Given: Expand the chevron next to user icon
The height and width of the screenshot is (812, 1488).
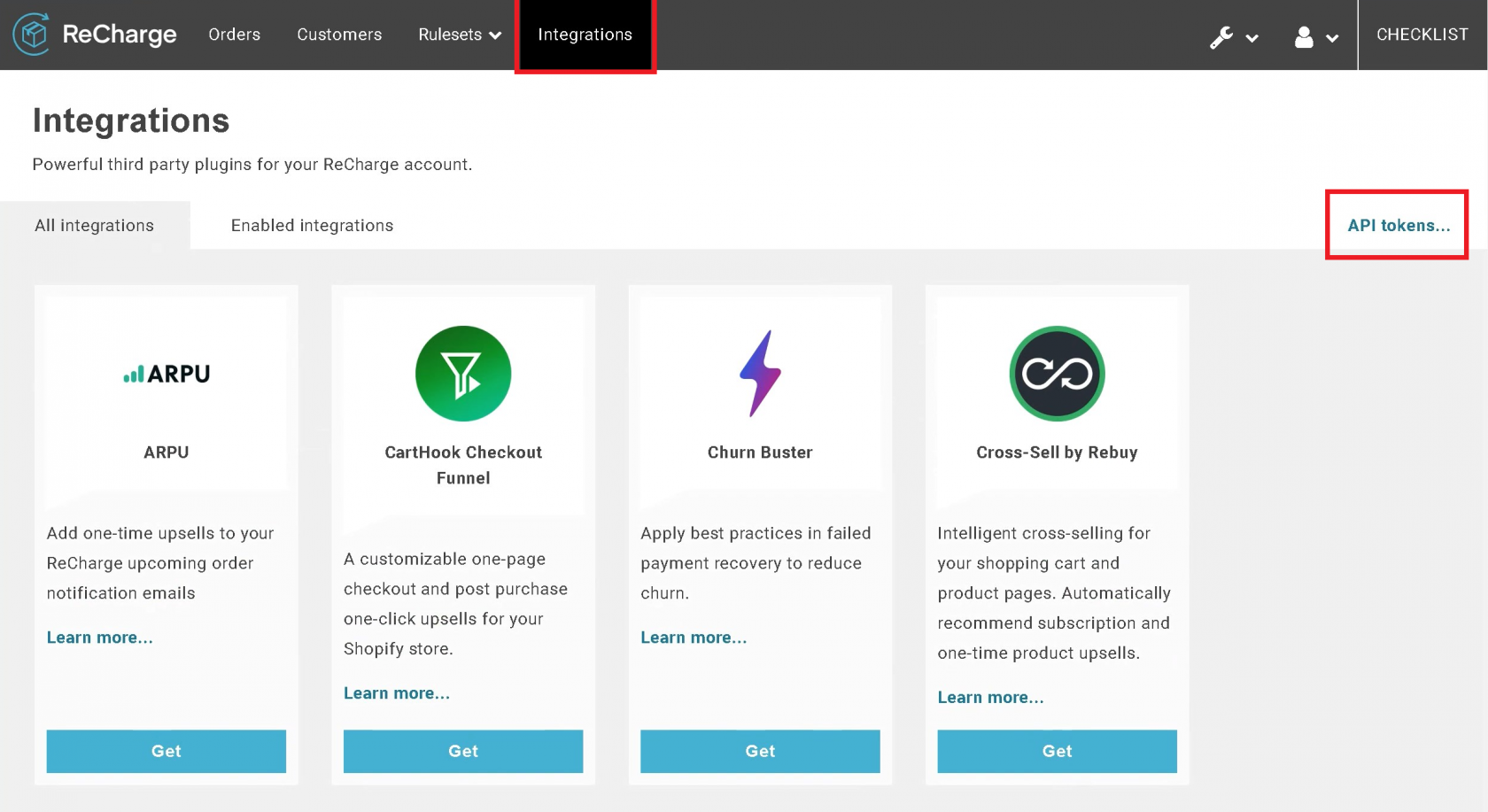Looking at the screenshot, I should 1332,38.
